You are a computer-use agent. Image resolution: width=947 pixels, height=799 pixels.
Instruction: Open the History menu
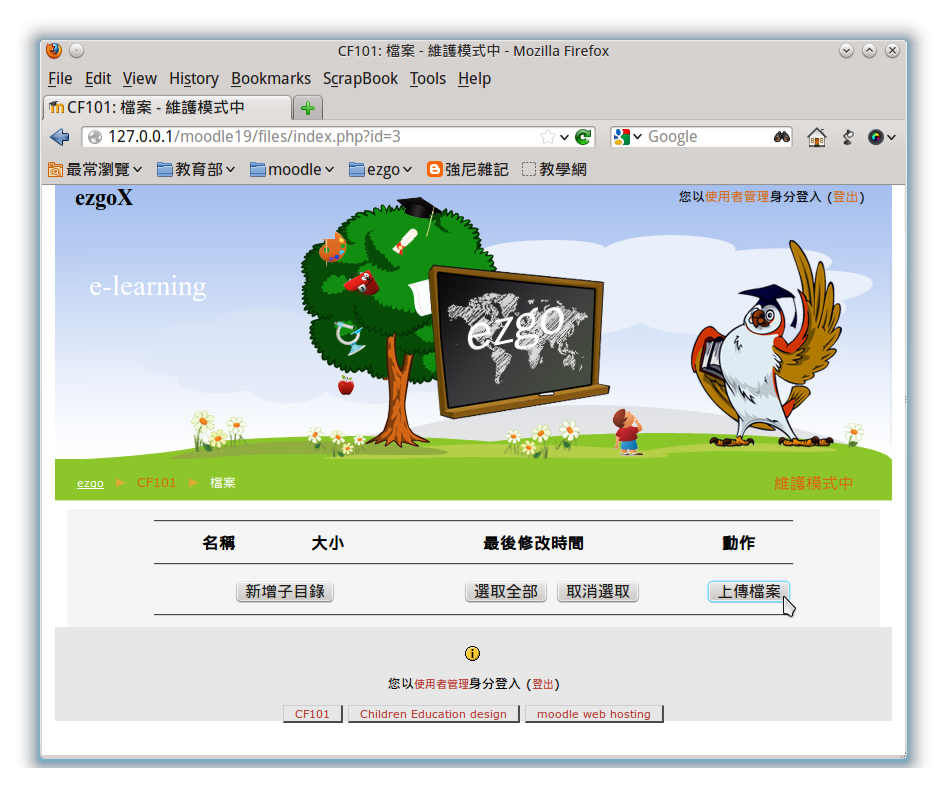pyautogui.click(x=194, y=79)
